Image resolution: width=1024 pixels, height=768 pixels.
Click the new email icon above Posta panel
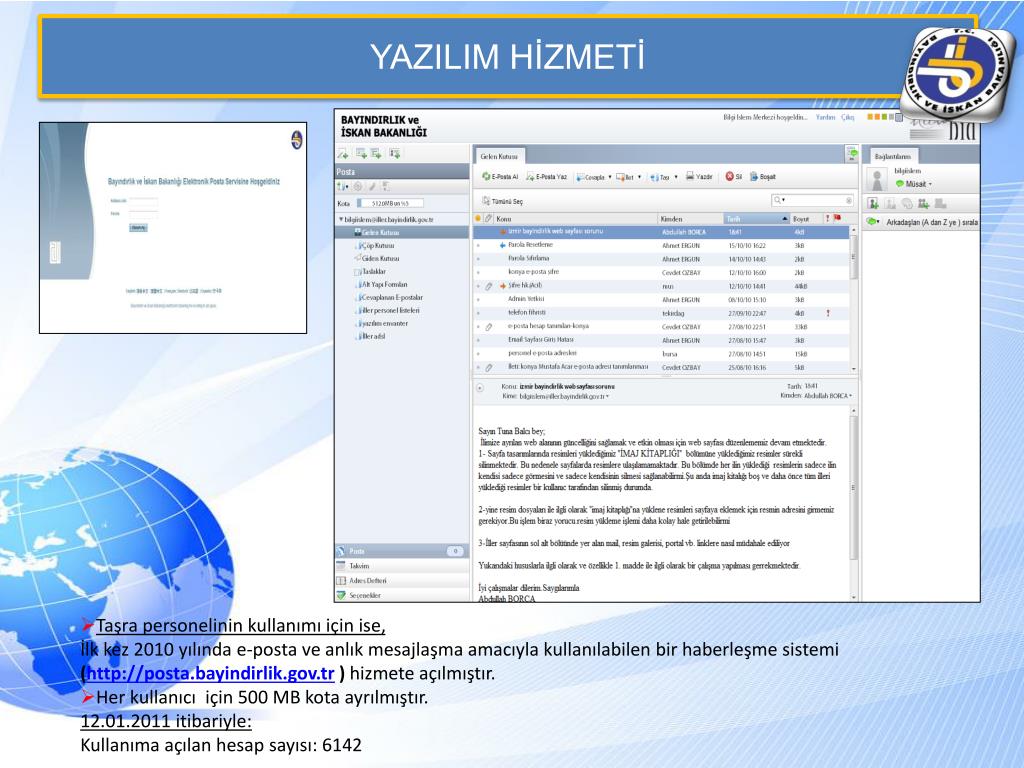tap(344, 154)
